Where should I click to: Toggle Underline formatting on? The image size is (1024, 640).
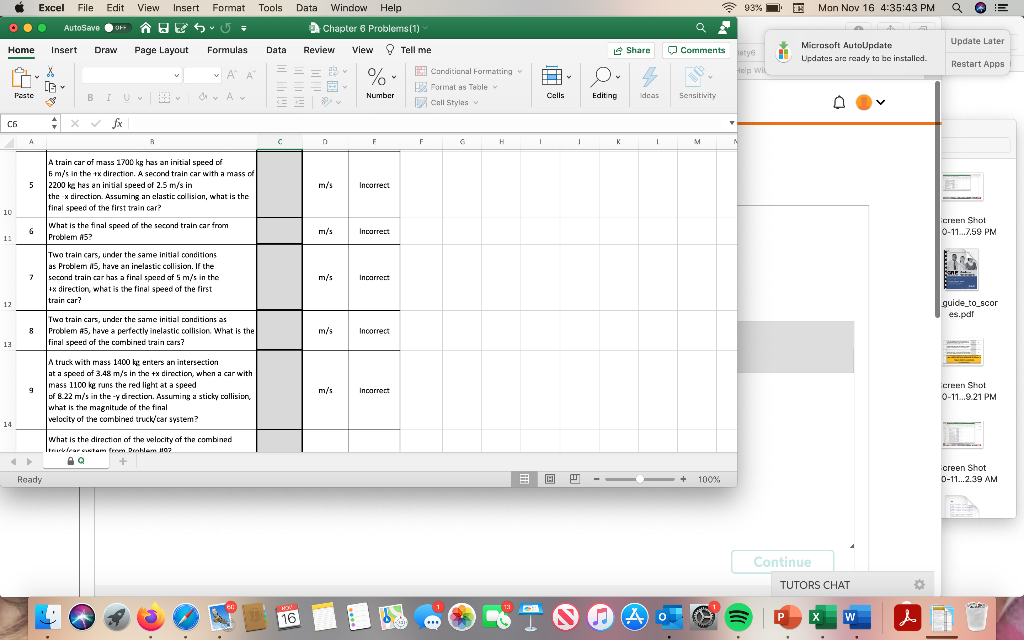click(126, 97)
